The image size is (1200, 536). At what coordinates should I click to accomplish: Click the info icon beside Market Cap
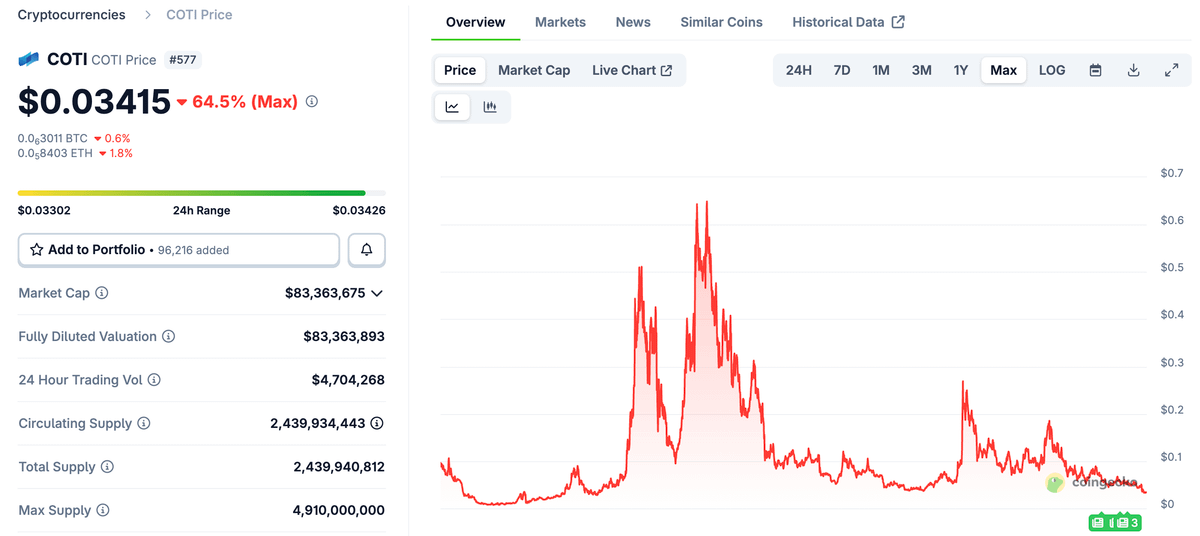click(102, 293)
